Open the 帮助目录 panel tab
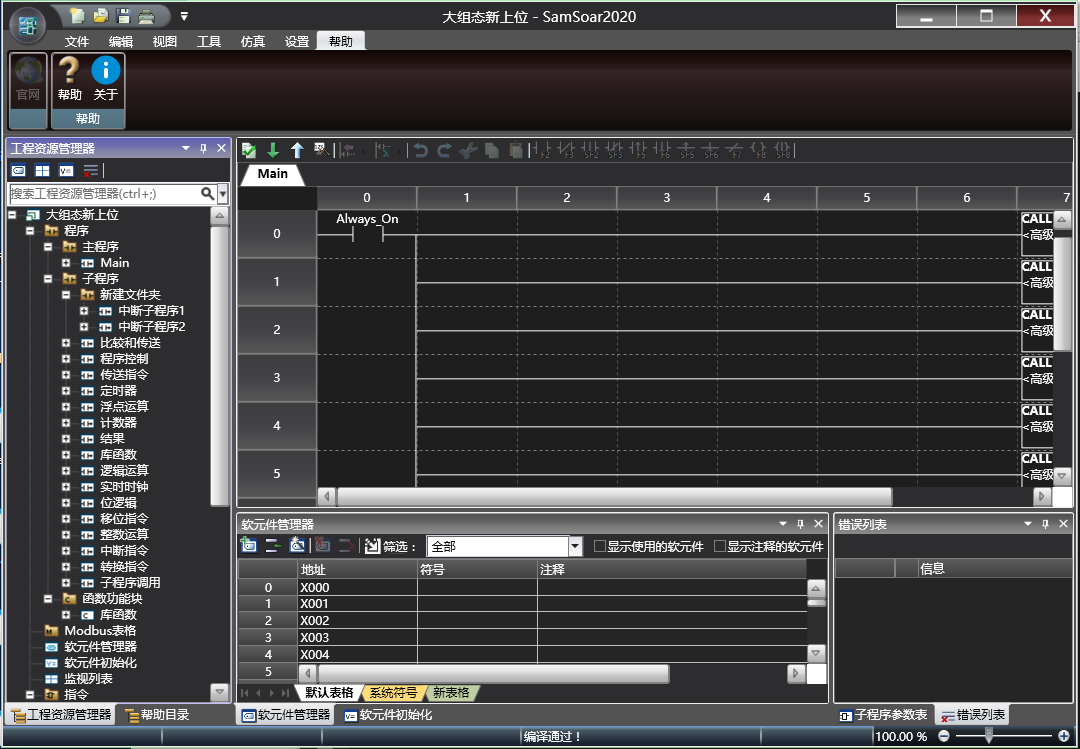Viewport: 1080px width, 749px height. pyautogui.click(x=156, y=715)
